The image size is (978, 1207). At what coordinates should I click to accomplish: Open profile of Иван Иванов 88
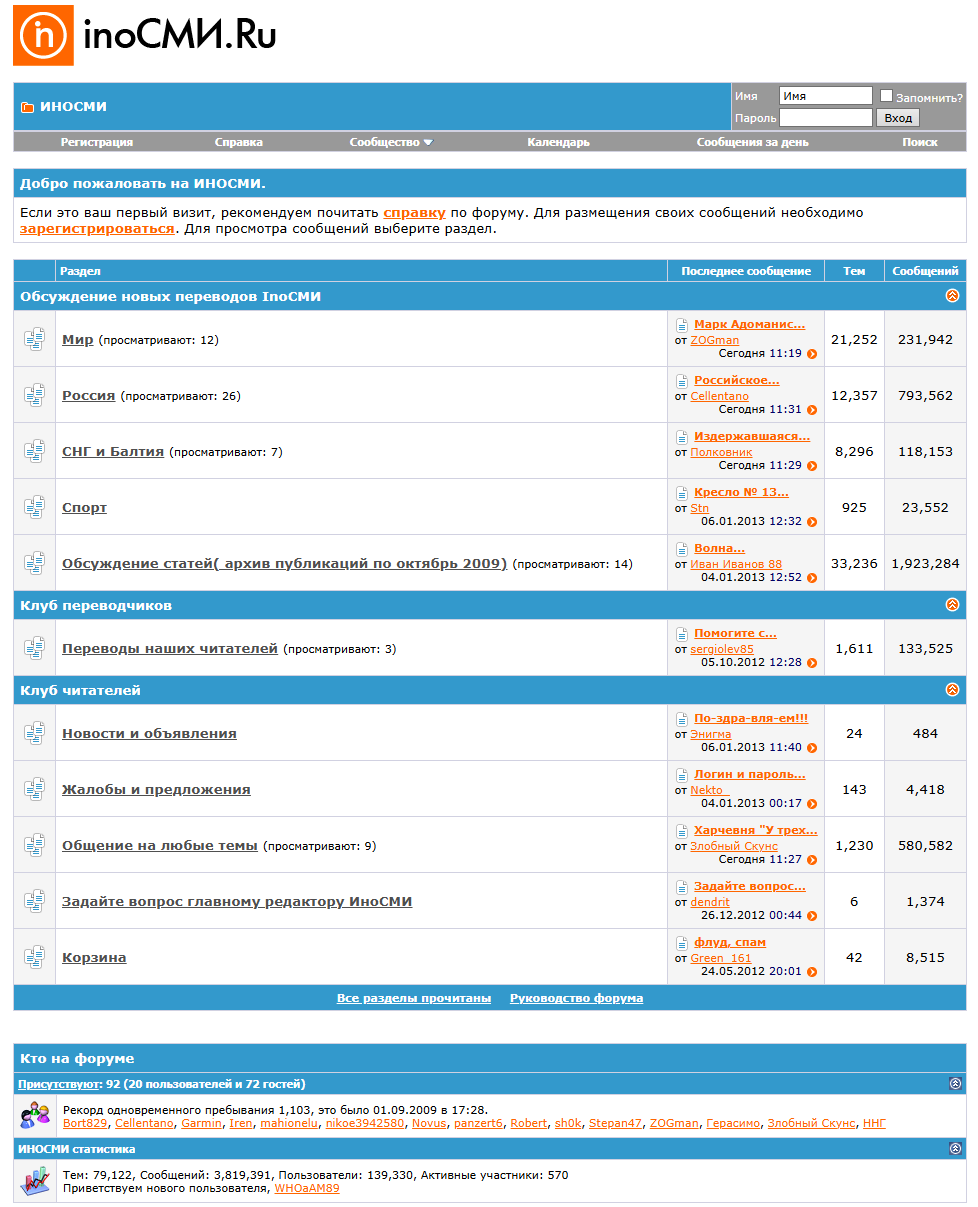pos(737,564)
